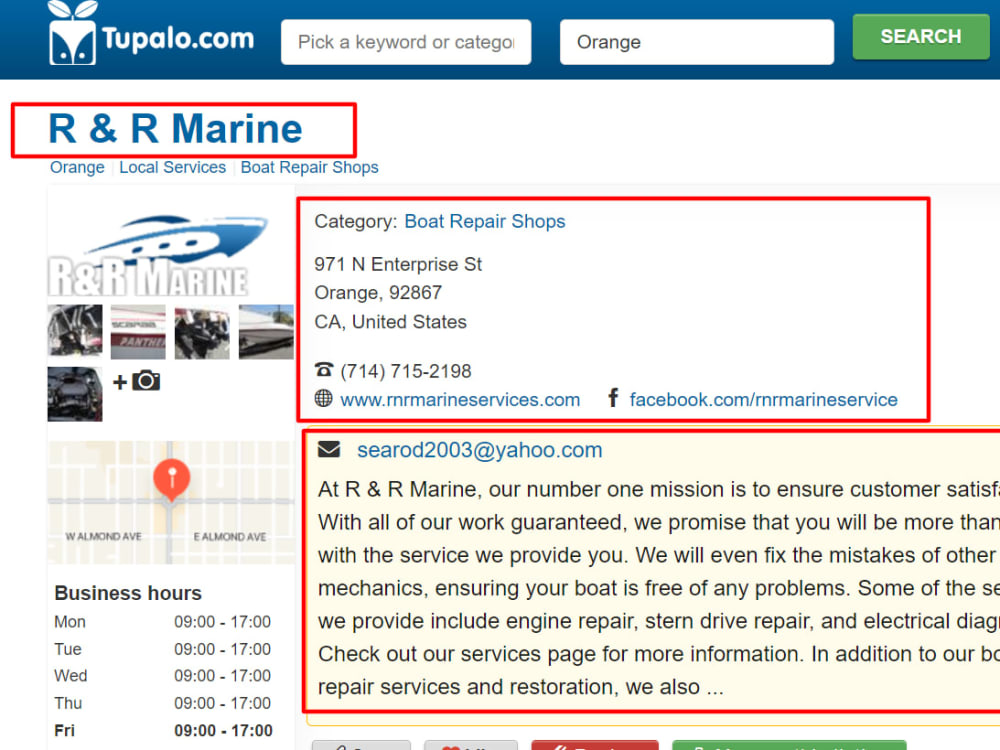This screenshot has width=1000, height=750.
Task: Click the Facebook f icon
Action: 613,397
